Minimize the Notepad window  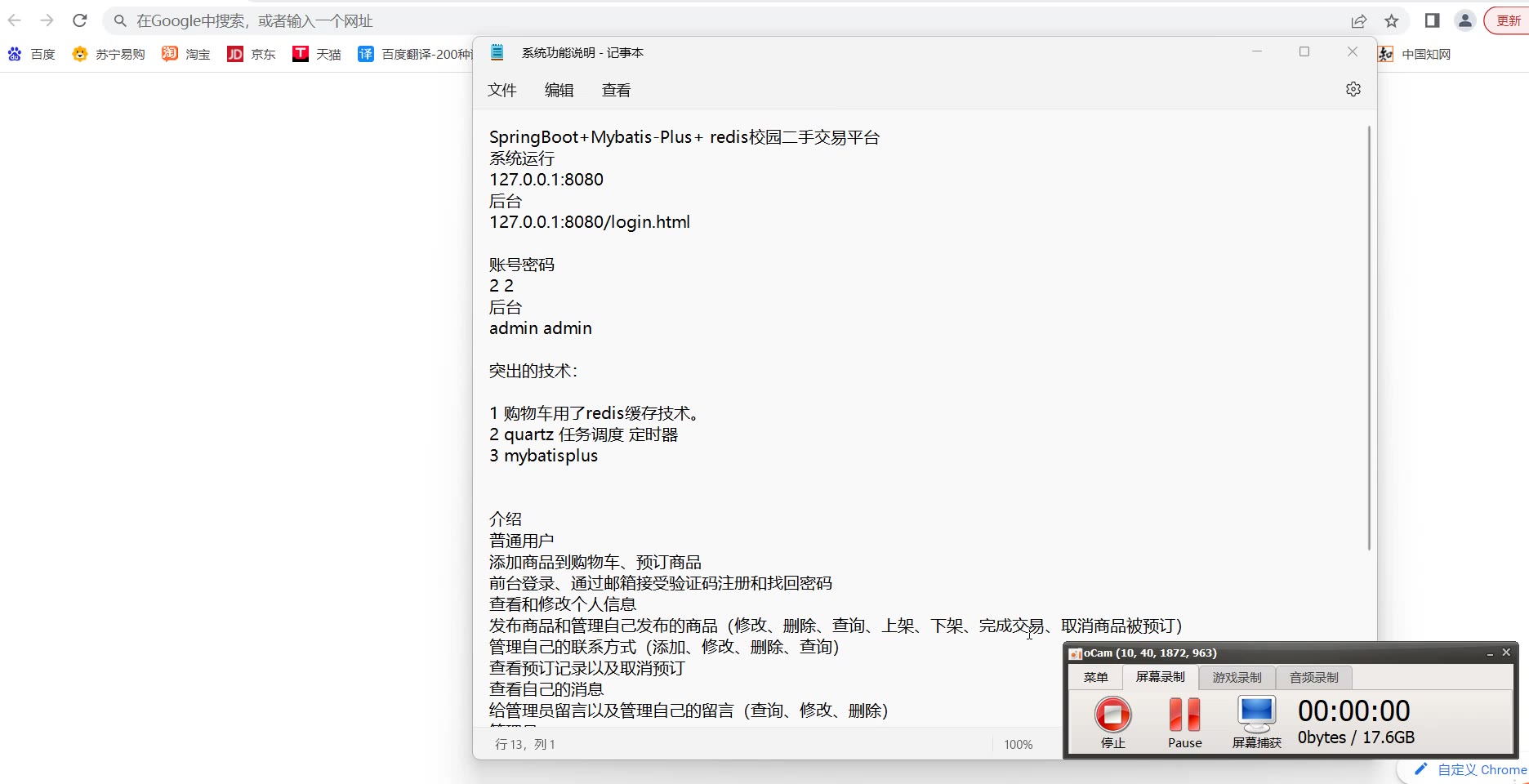pyautogui.click(x=1257, y=51)
